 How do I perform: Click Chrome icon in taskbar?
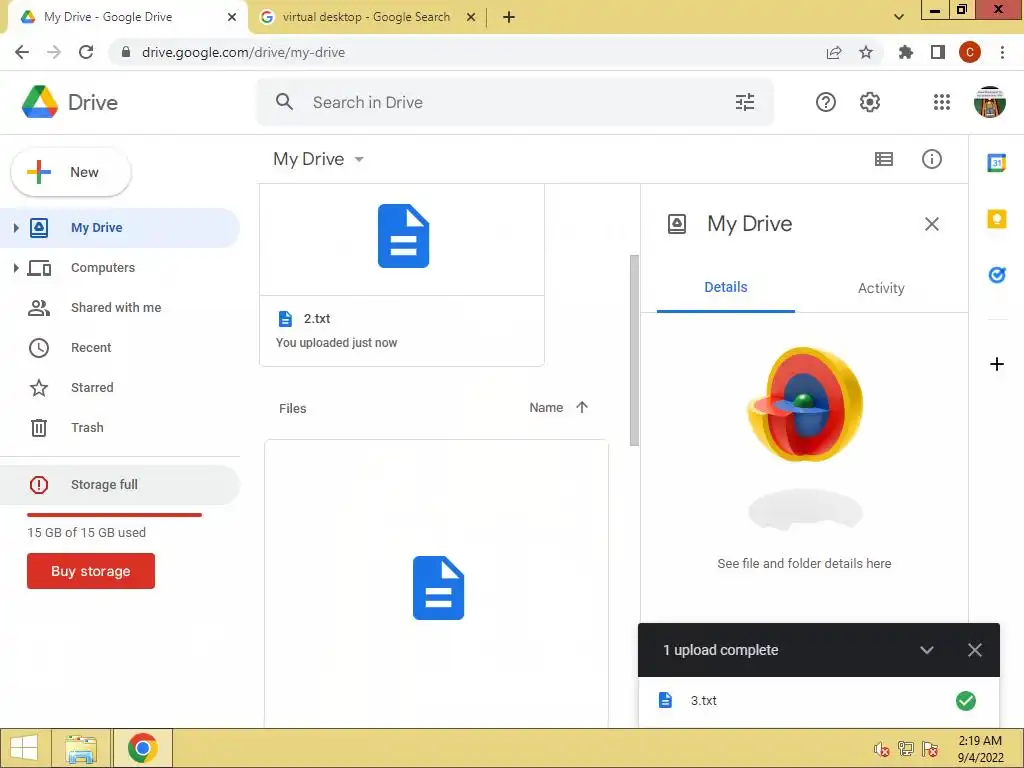(x=142, y=748)
